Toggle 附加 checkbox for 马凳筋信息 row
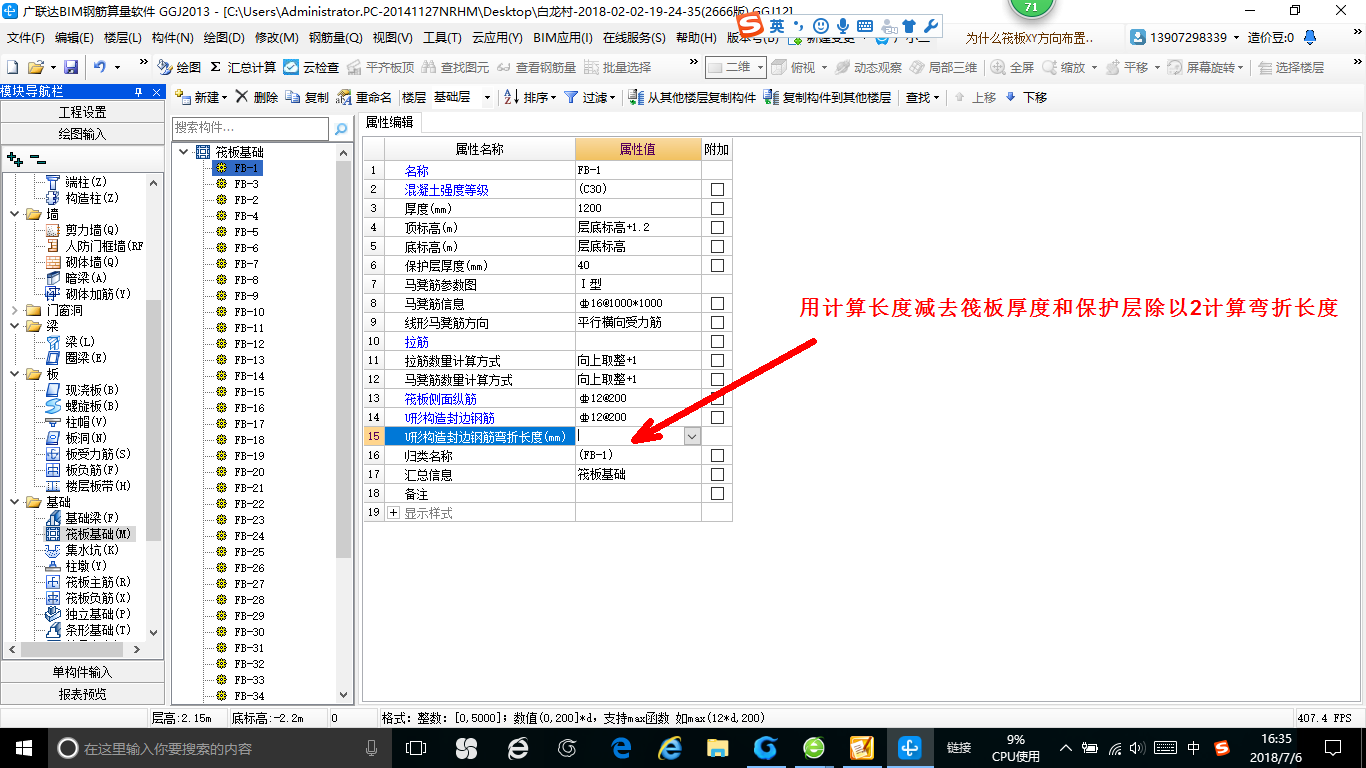1366x768 pixels. [717, 303]
